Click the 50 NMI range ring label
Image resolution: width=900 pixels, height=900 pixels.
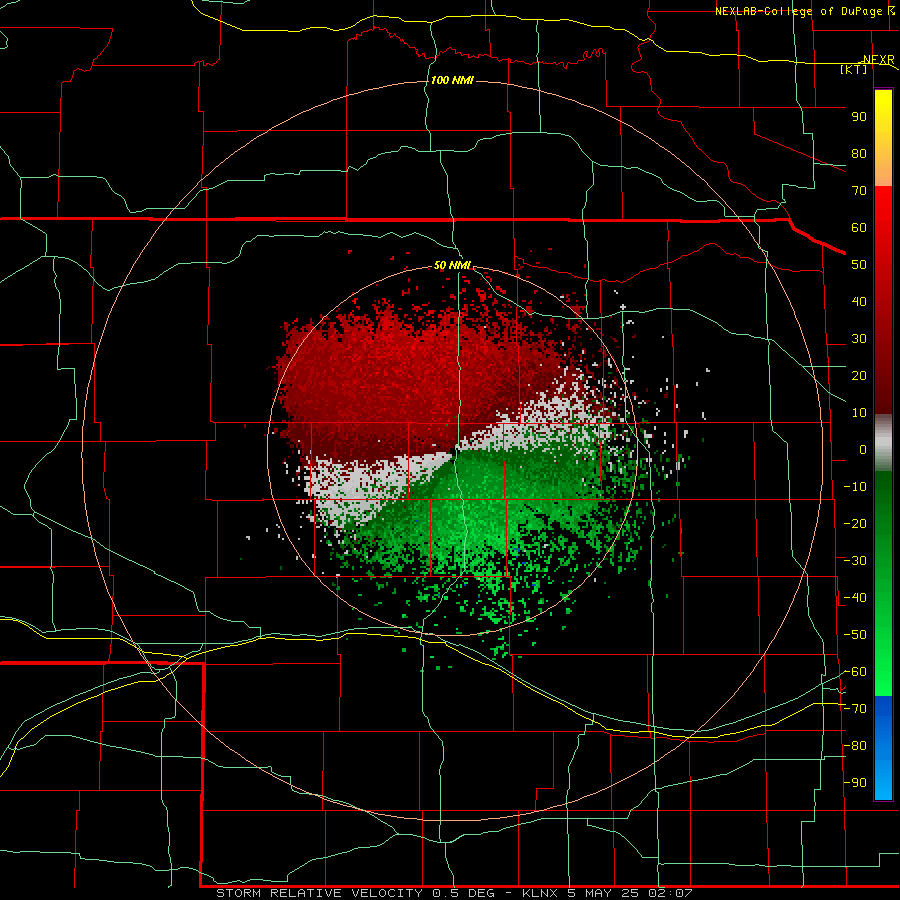pos(452,265)
